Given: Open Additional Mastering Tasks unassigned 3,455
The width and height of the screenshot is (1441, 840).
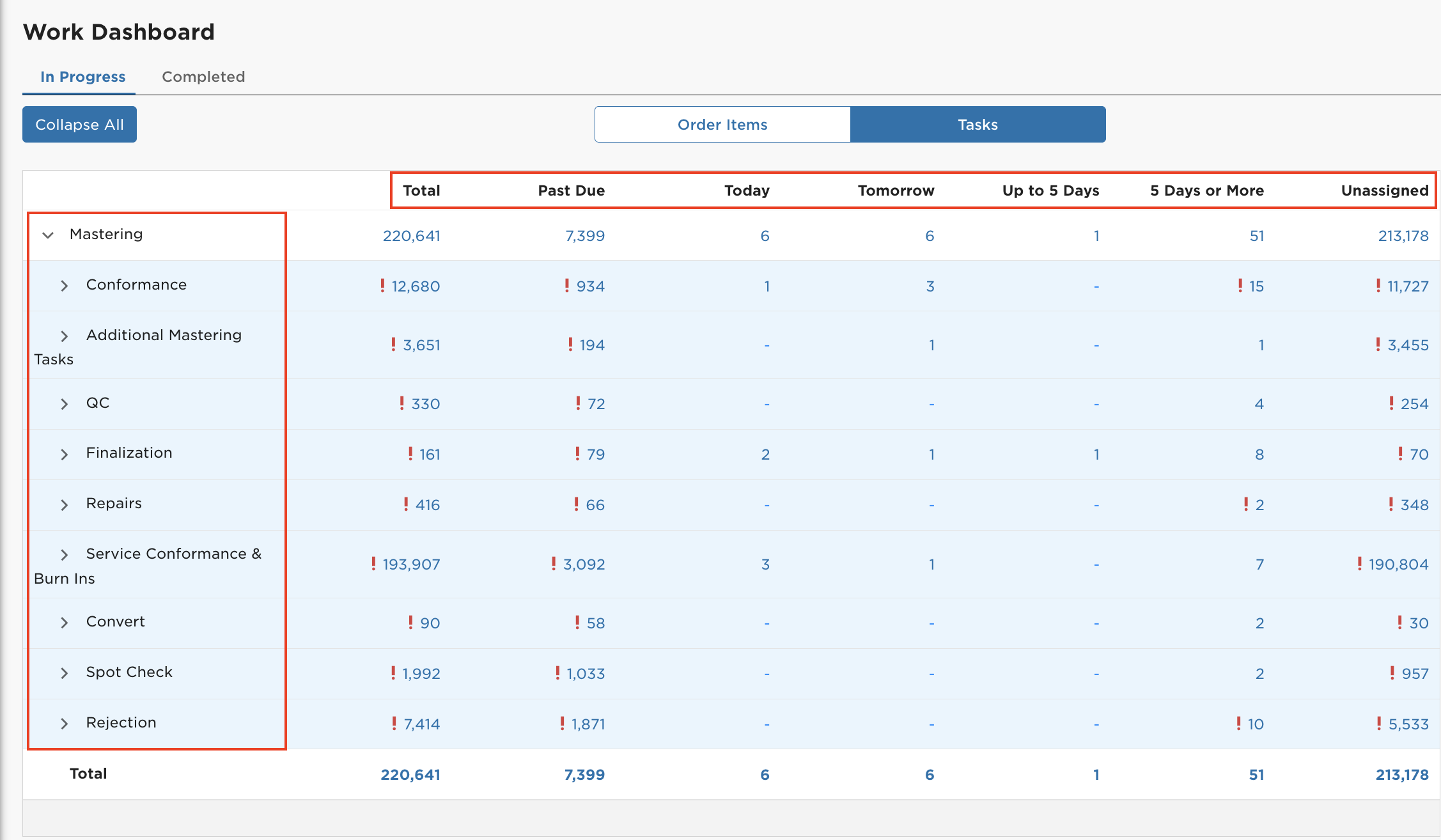Looking at the screenshot, I should [x=1408, y=345].
